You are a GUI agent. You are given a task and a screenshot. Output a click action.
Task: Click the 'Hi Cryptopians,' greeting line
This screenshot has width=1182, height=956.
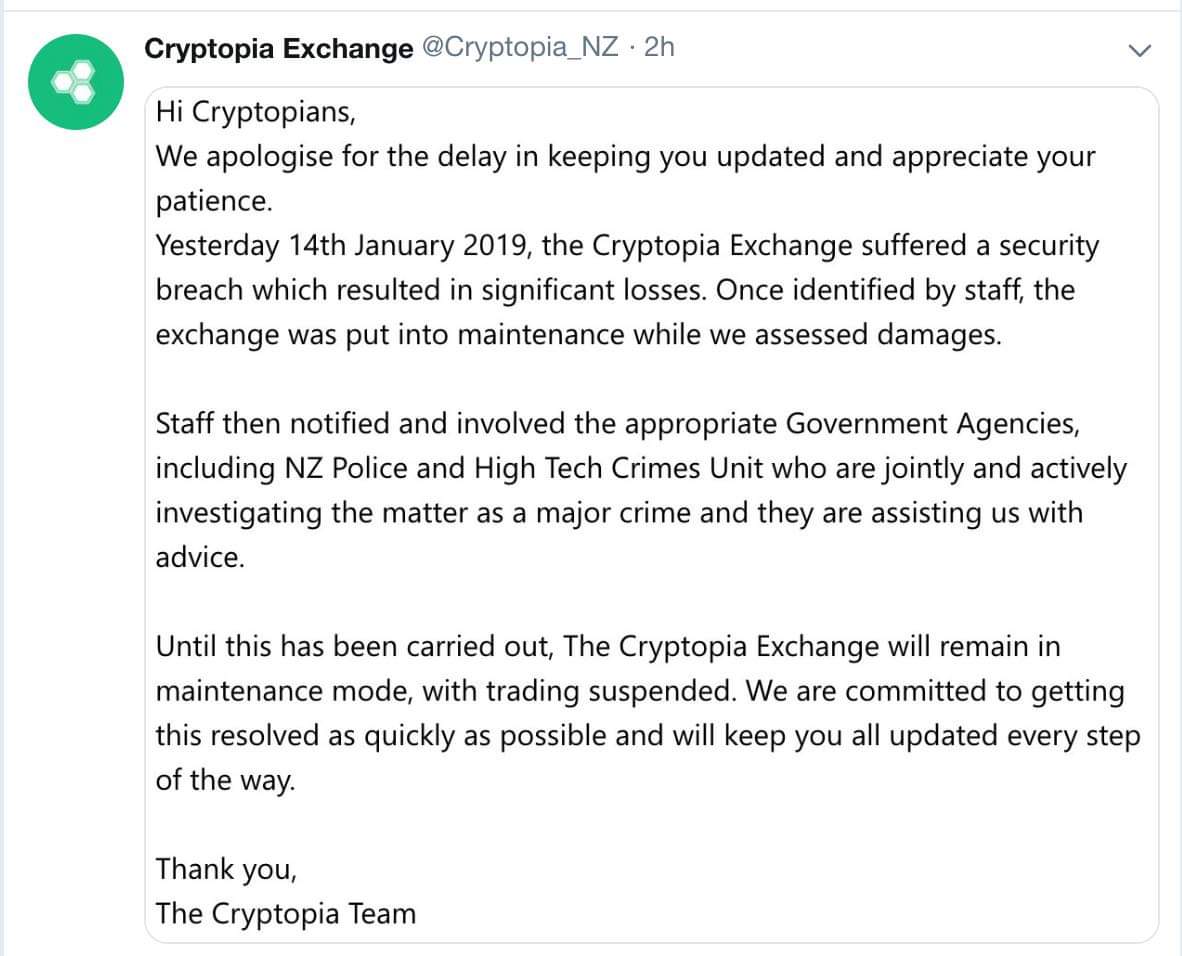[x=256, y=111]
